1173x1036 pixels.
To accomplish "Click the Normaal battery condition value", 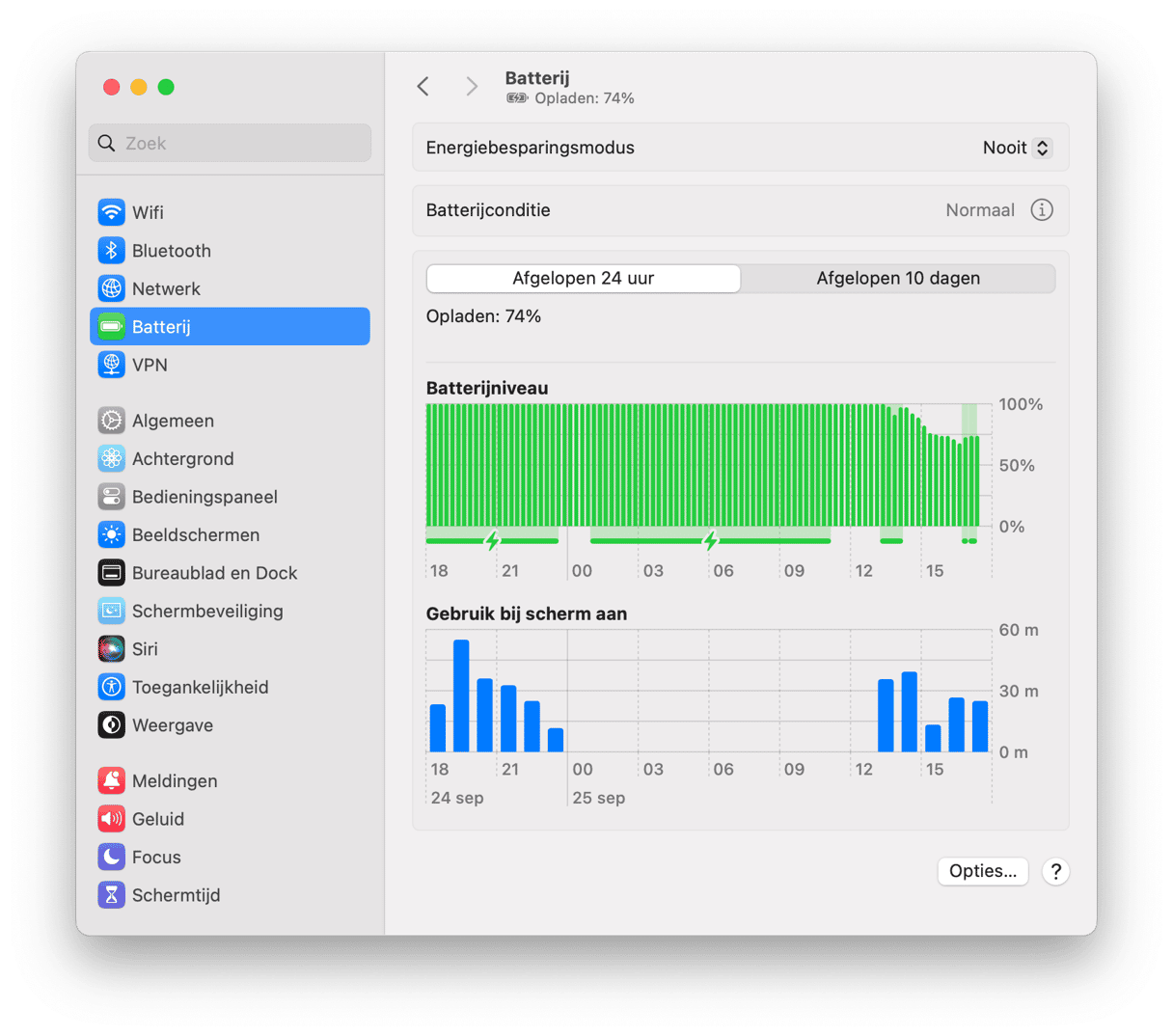I will point(980,210).
